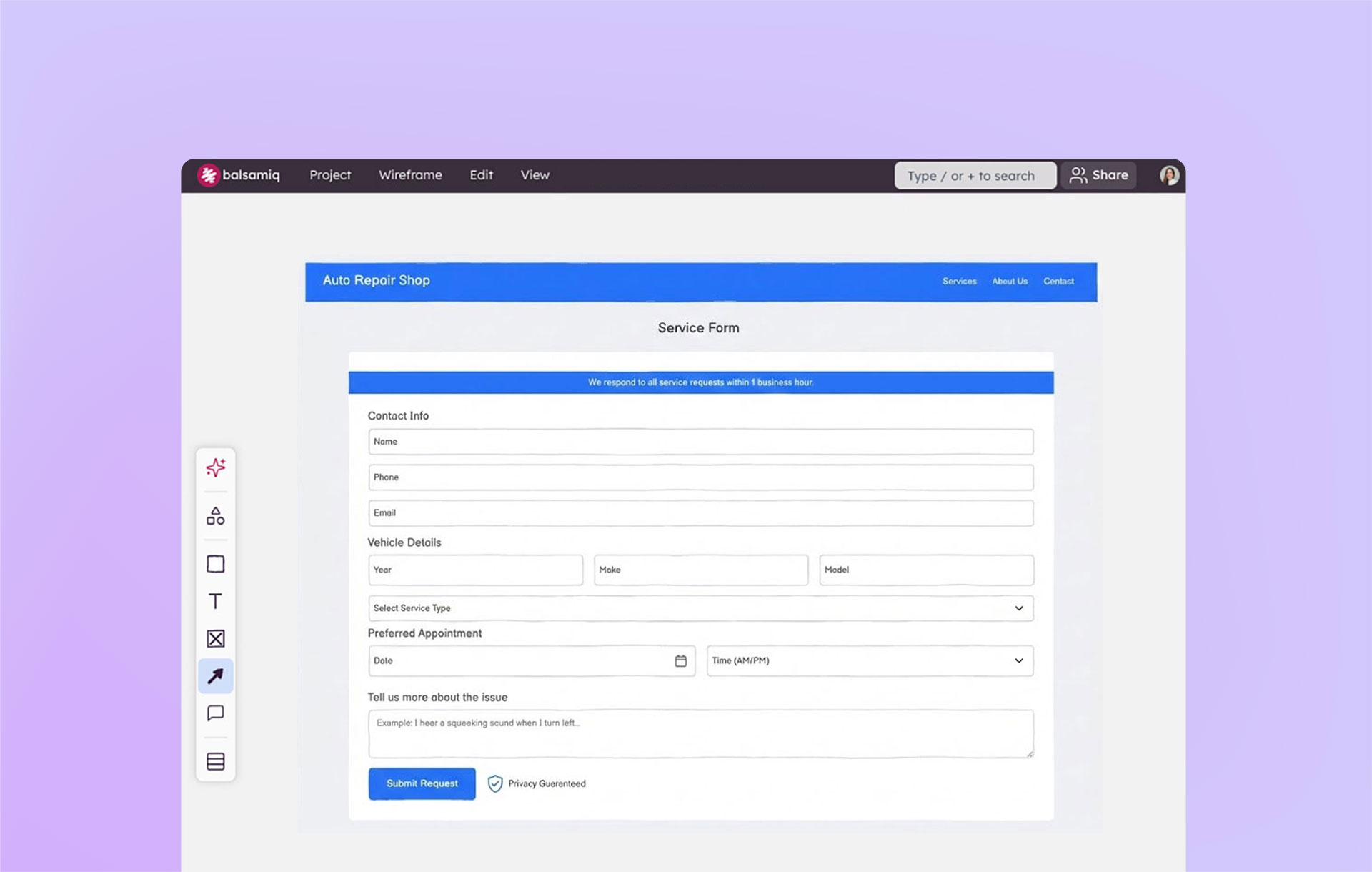Screen dimensions: 1372x872
Task: Open the Contact link in the wireframe navbar
Action: click(1058, 281)
